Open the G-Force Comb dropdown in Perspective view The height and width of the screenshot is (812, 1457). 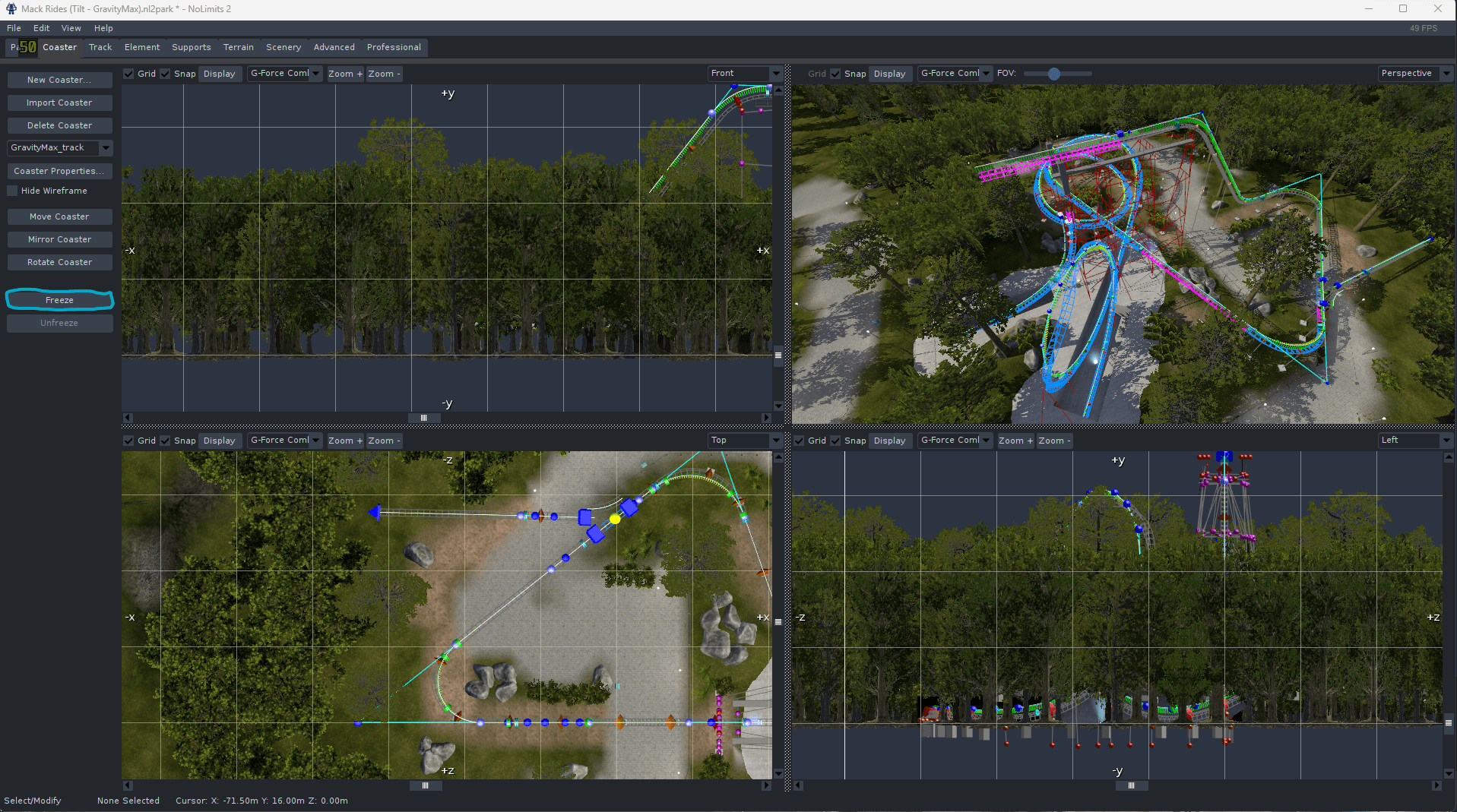pos(955,74)
